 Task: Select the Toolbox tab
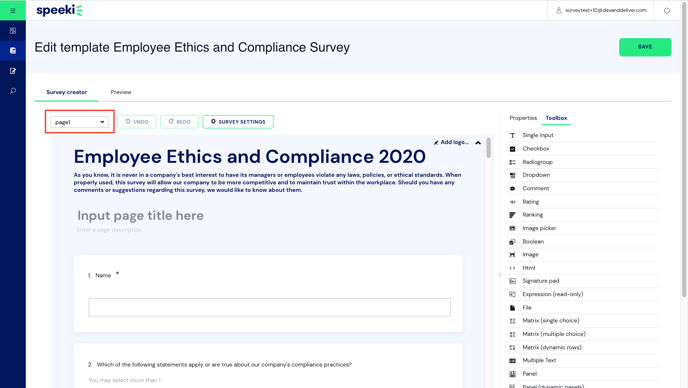click(x=556, y=118)
